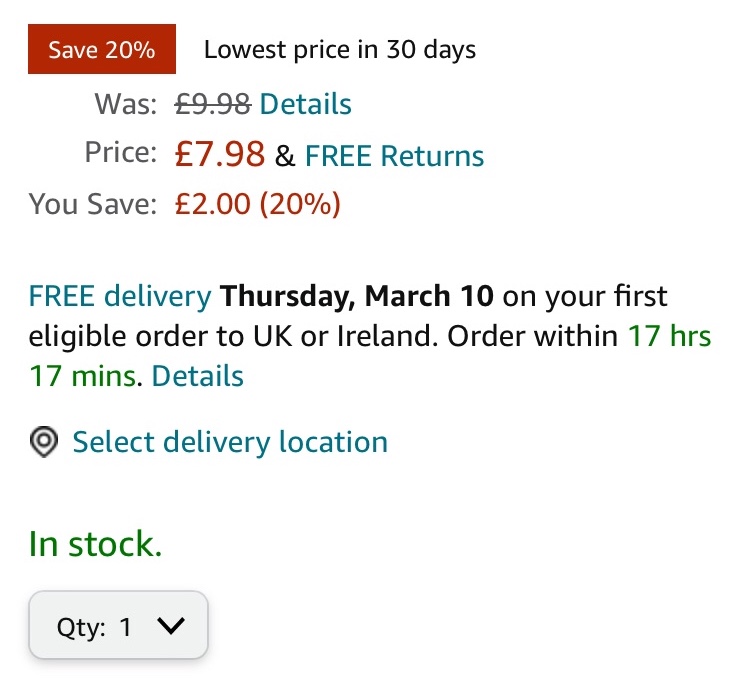Click the Thursday, March 10 delivery date

357,296
